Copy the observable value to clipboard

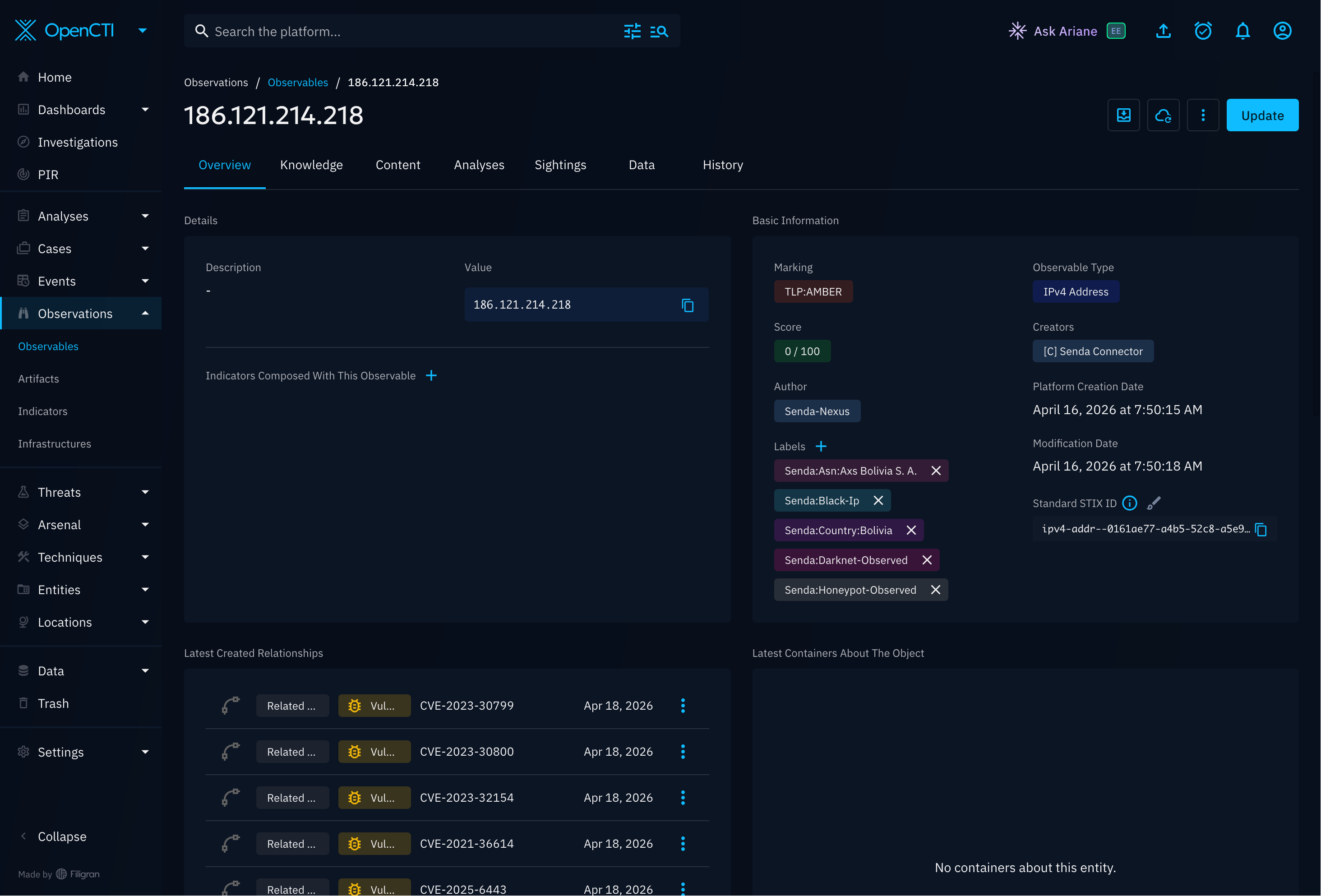point(687,305)
